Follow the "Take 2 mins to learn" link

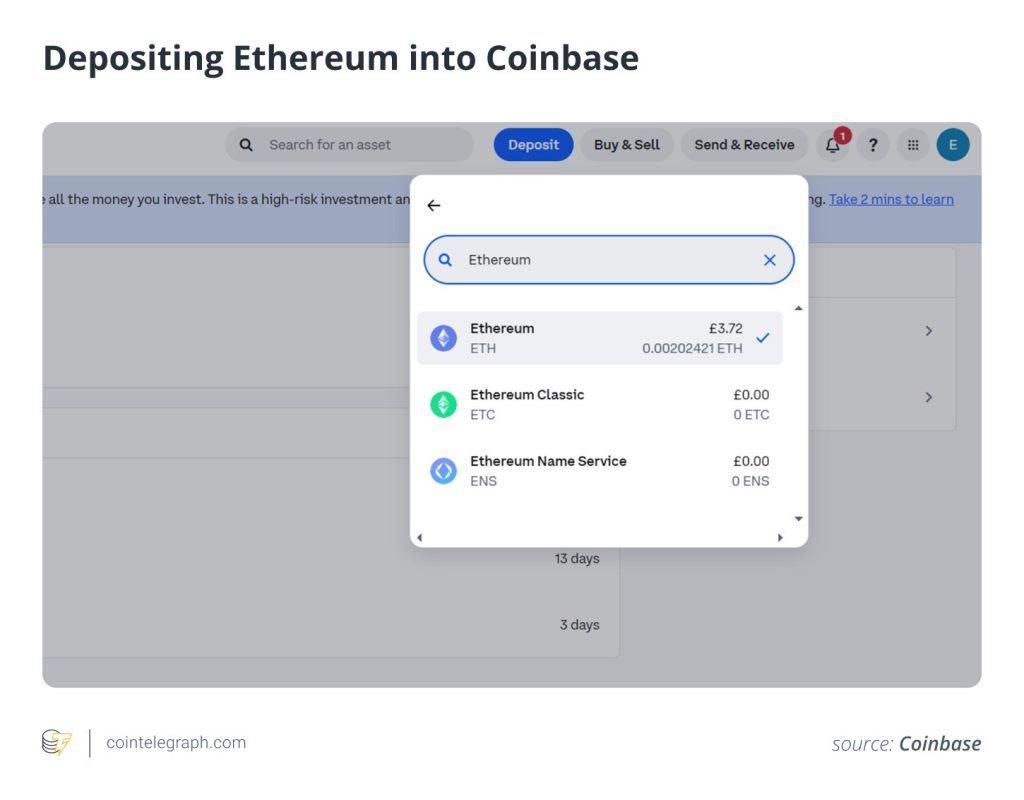[891, 199]
